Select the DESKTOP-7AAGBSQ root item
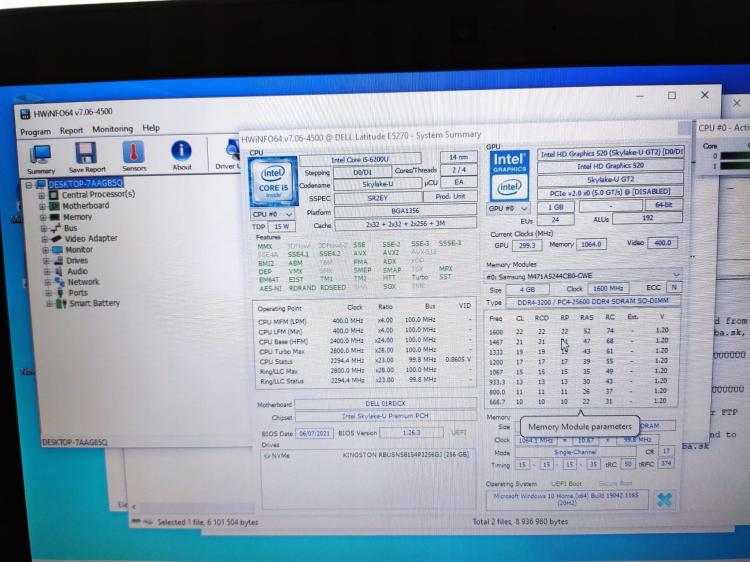Image resolution: width=750 pixels, height=562 pixels. pyautogui.click(x=86, y=184)
